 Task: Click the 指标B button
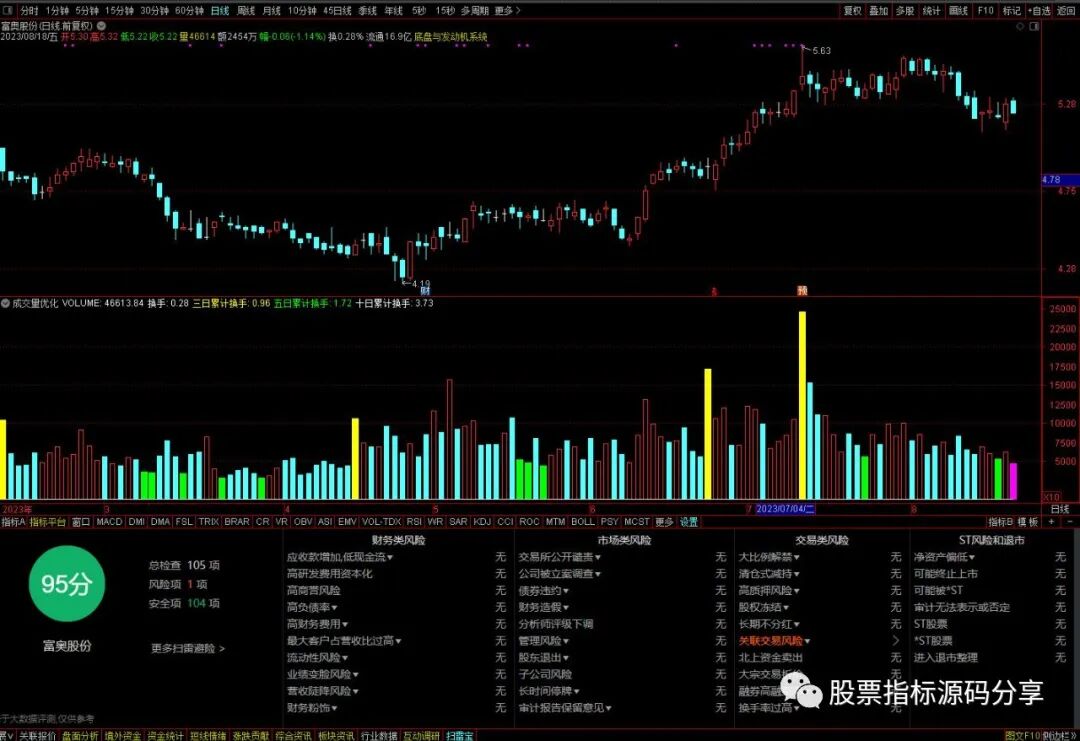(1001, 522)
